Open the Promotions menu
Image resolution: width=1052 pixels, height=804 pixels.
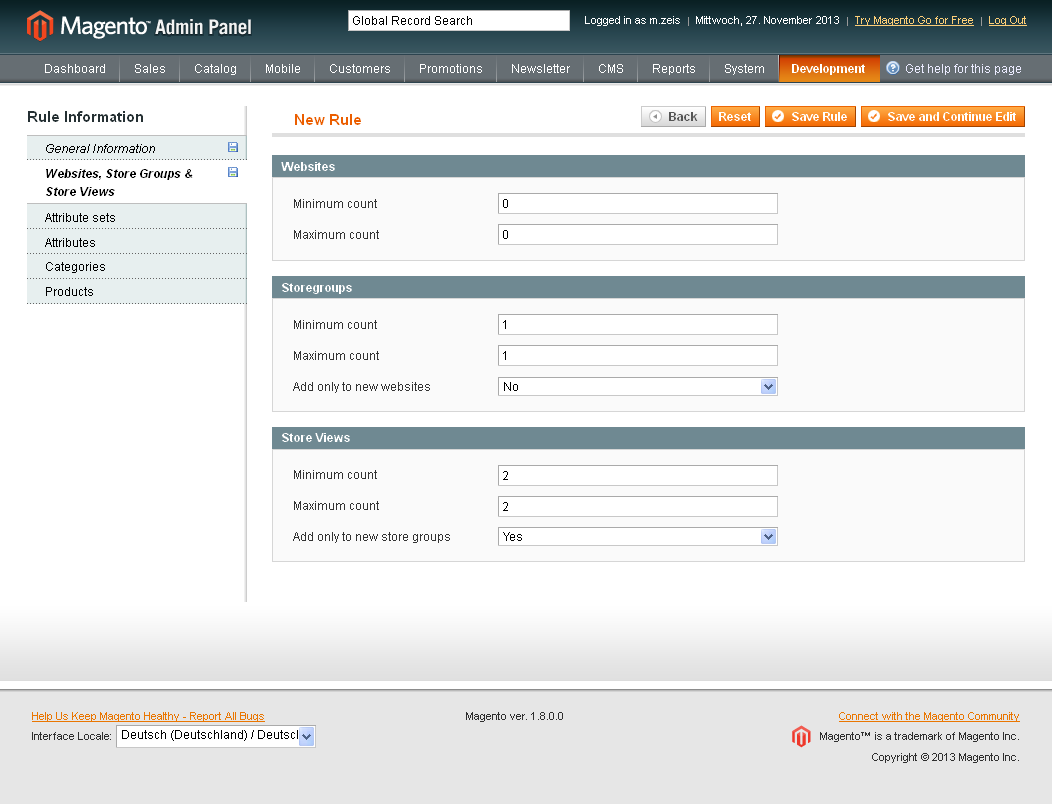tap(451, 68)
